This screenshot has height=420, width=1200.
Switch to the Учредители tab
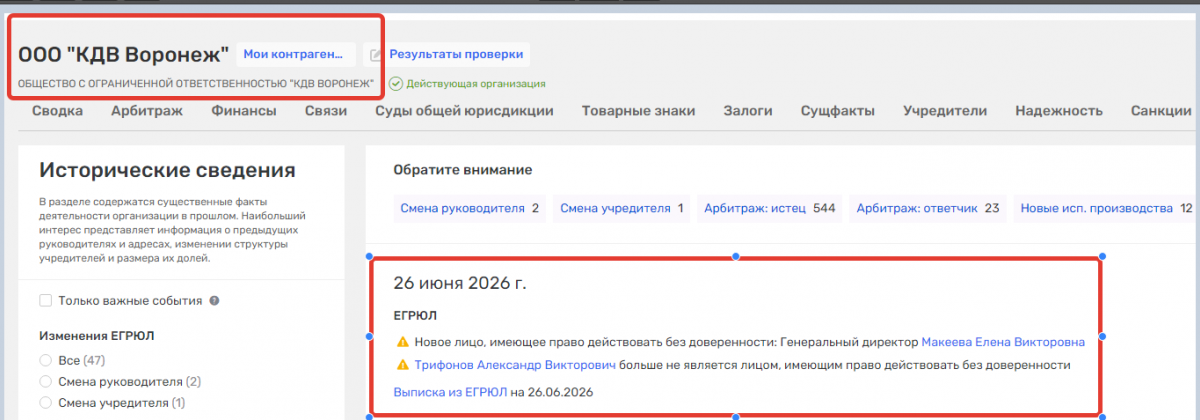click(x=945, y=111)
